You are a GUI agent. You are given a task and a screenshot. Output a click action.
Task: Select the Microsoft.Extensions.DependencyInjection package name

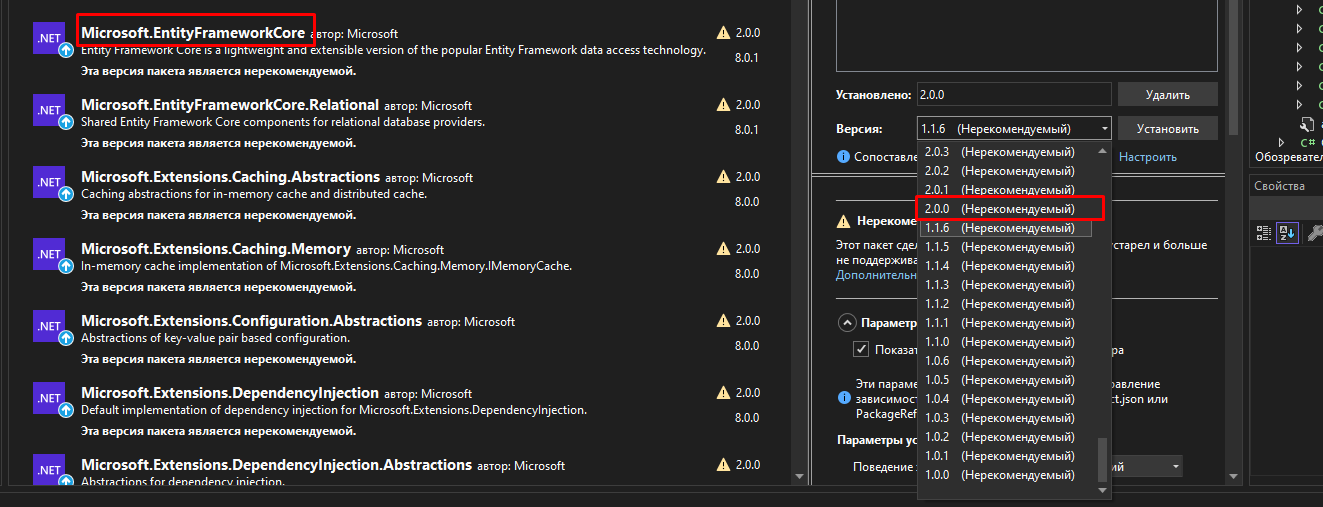[x=230, y=393]
